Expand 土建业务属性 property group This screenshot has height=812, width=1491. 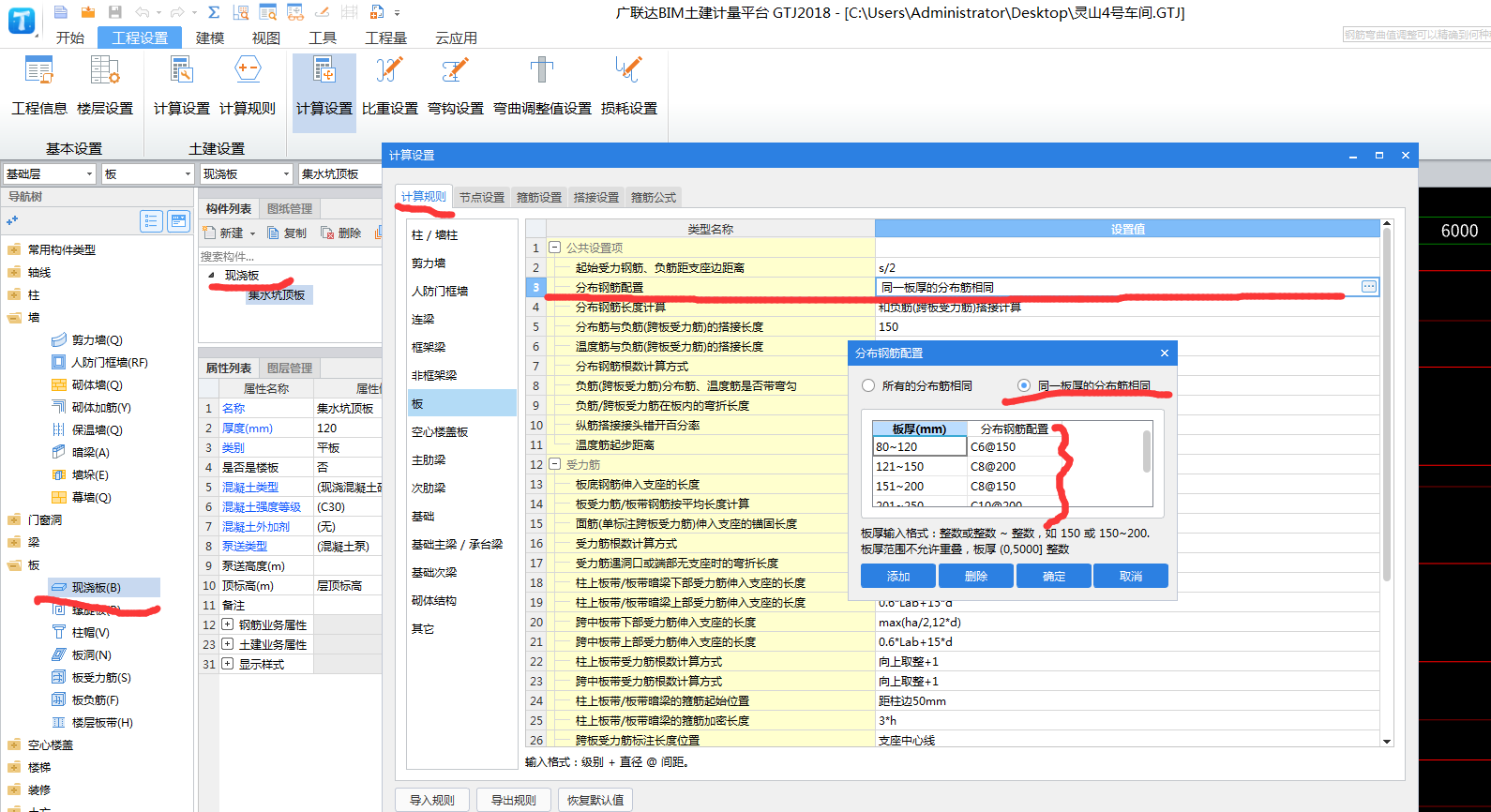pyautogui.click(x=227, y=644)
